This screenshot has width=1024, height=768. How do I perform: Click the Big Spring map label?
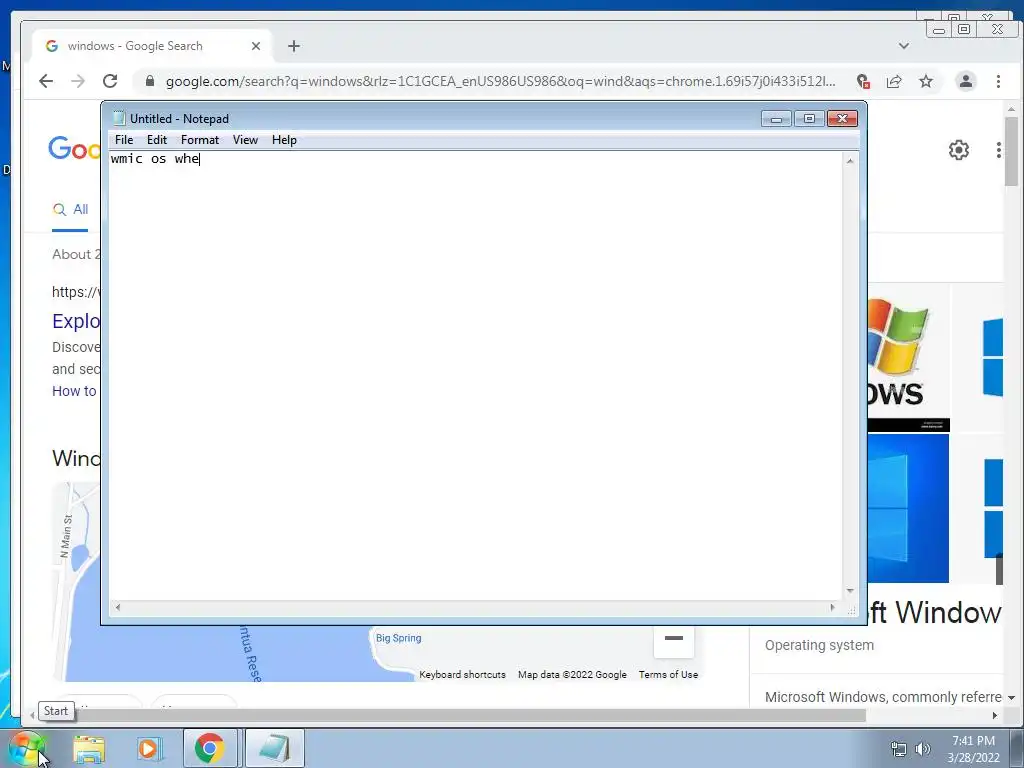[398, 638]
